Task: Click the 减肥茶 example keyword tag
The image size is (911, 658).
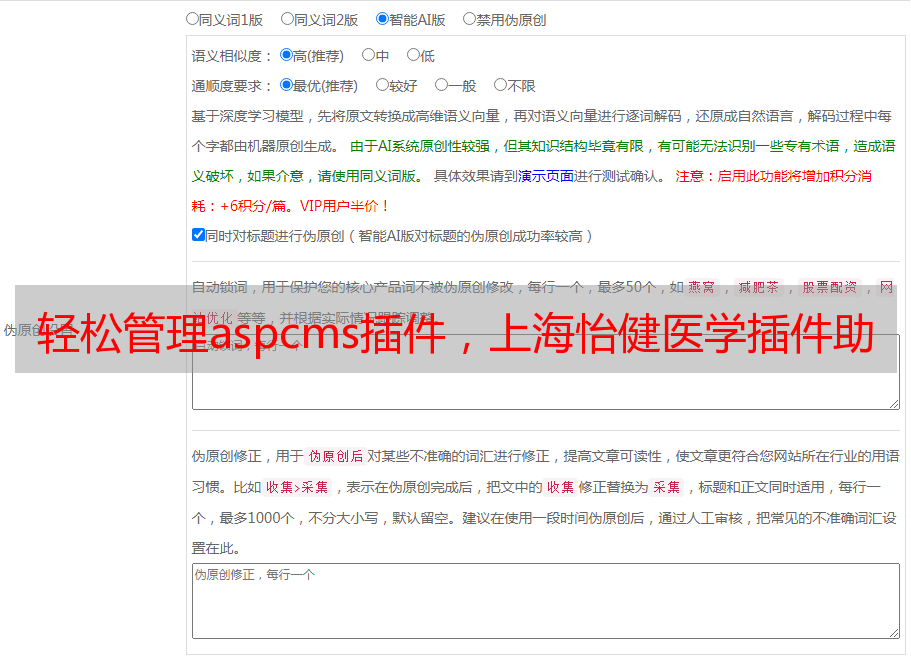Action: point(758,287)
